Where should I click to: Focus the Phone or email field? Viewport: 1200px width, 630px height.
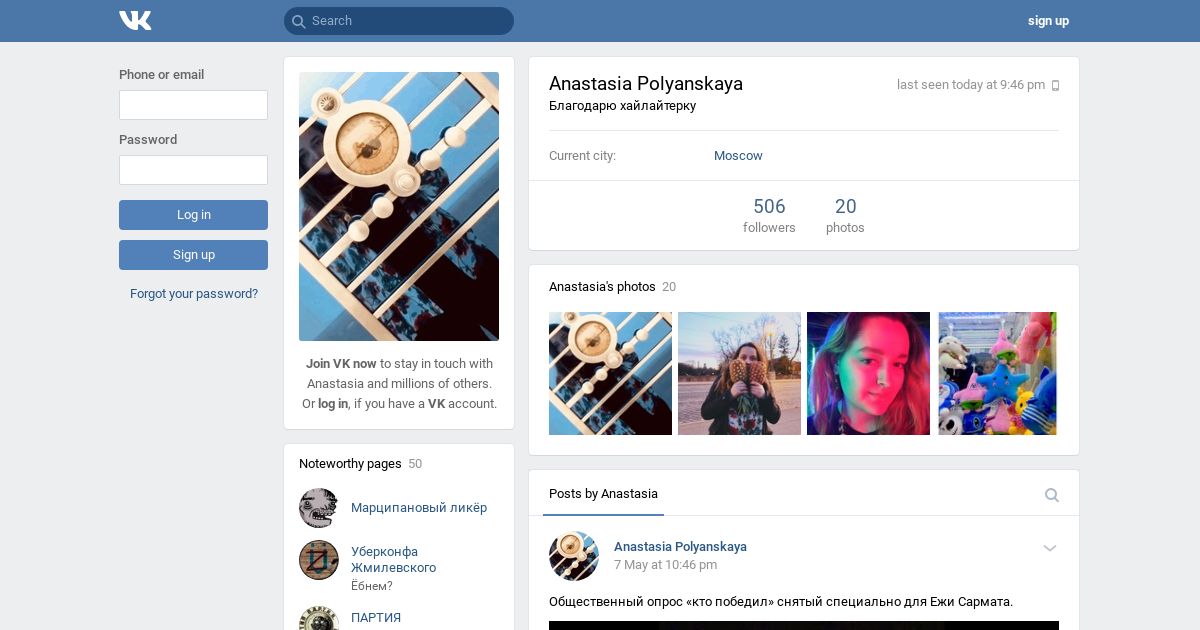click(x=193, y=105)
